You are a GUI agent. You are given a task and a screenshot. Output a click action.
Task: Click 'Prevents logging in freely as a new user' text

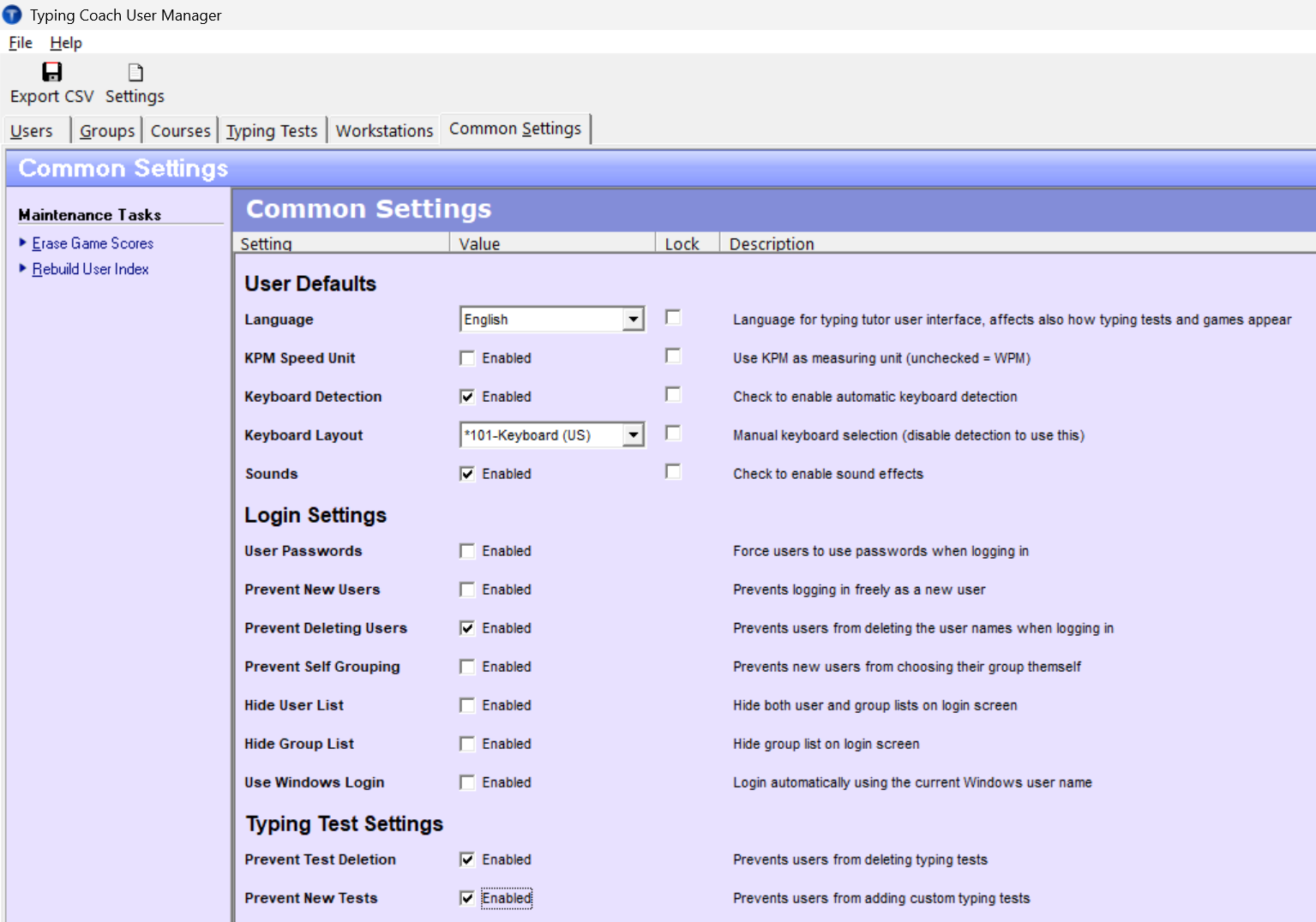[859, 590]
